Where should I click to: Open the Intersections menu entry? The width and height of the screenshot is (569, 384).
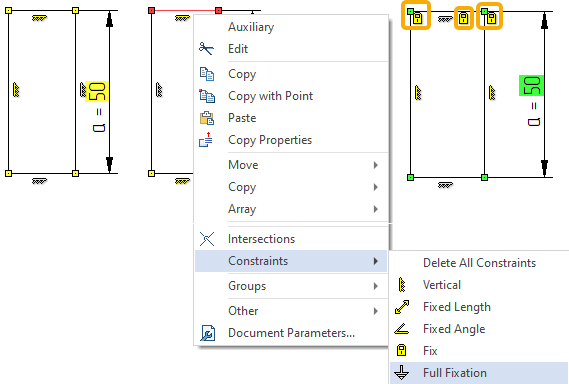tap(291, 239)
